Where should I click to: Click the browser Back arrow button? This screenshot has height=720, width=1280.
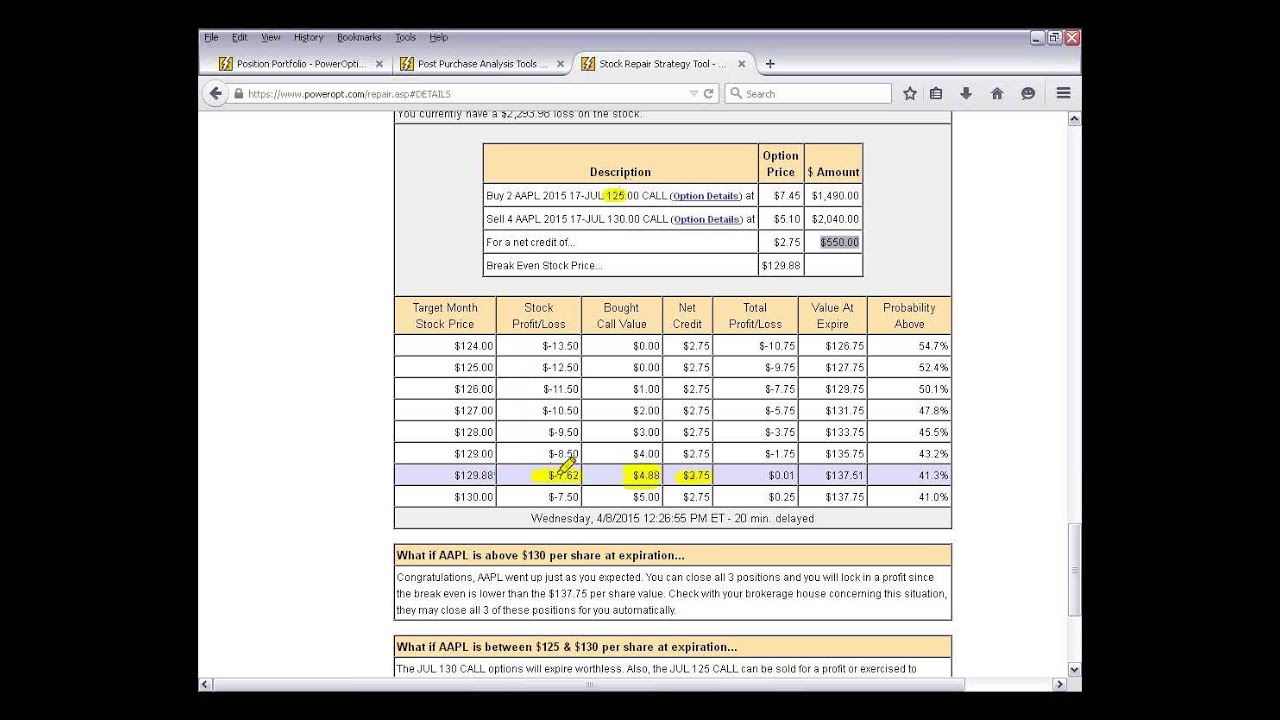pos(215,93)
